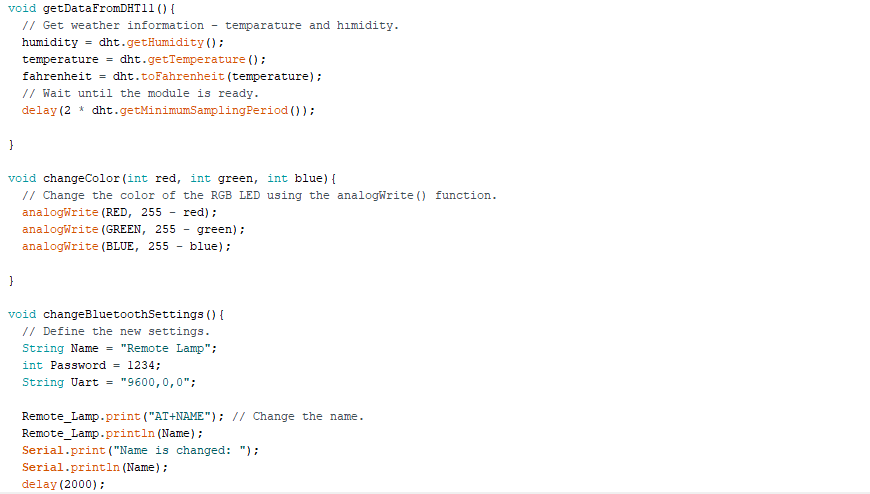This screenshot has height=494, width=870.
Task: Click the Uart string "9600,0,0"
Action: click(158, 382)
